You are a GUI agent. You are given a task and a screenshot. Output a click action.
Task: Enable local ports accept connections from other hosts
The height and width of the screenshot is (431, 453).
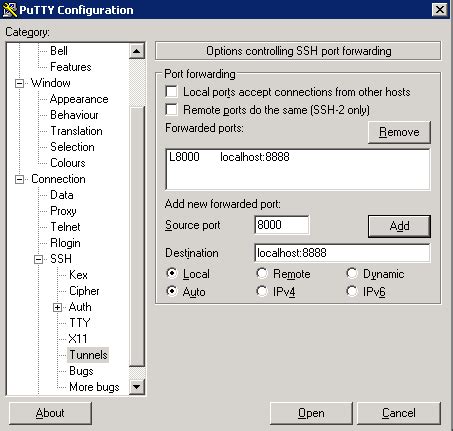[171, 92]
